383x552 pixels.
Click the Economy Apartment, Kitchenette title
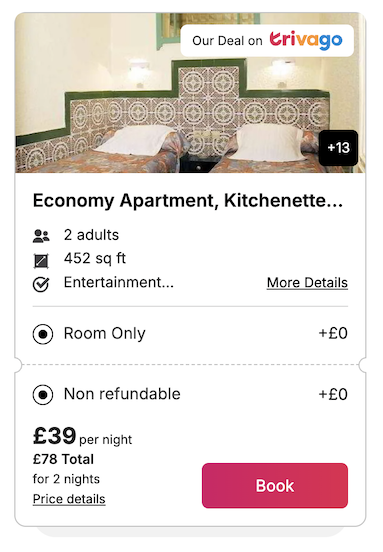188,201
